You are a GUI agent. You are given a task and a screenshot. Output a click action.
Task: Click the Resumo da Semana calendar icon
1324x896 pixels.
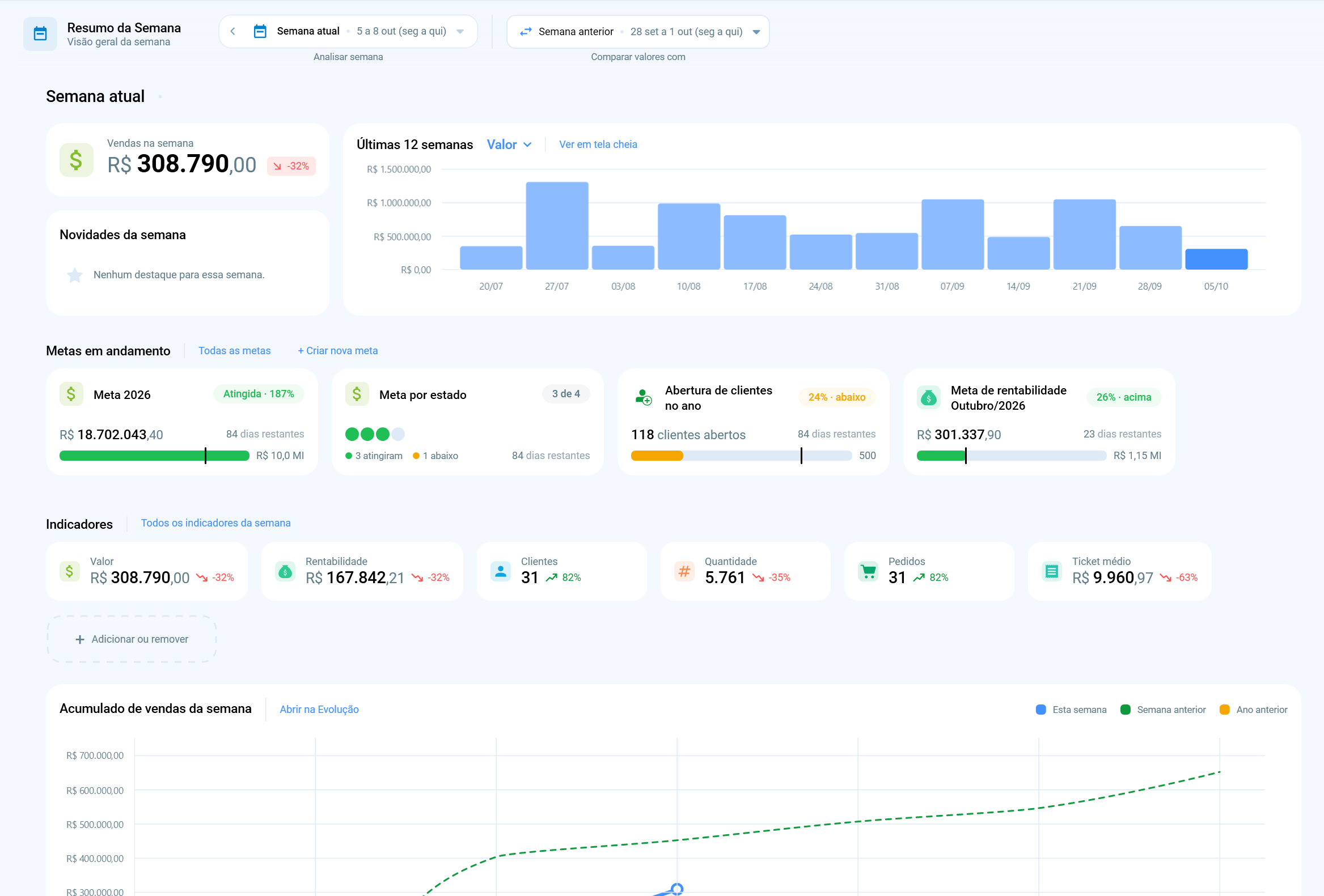(40, 33)
